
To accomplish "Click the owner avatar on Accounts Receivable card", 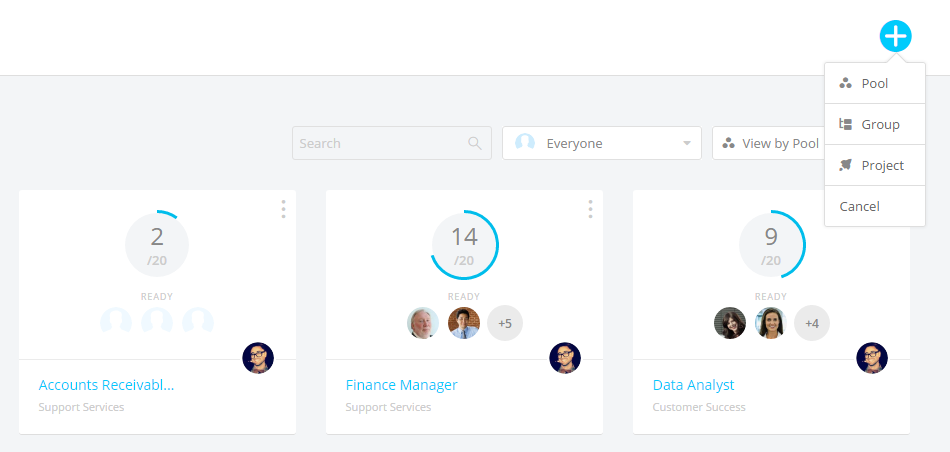I will 258,358.
